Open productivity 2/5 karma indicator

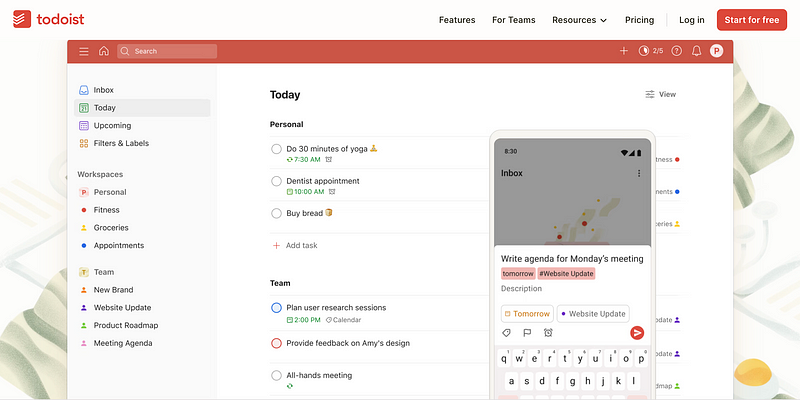pyautogui.click(x=651, y=51)
